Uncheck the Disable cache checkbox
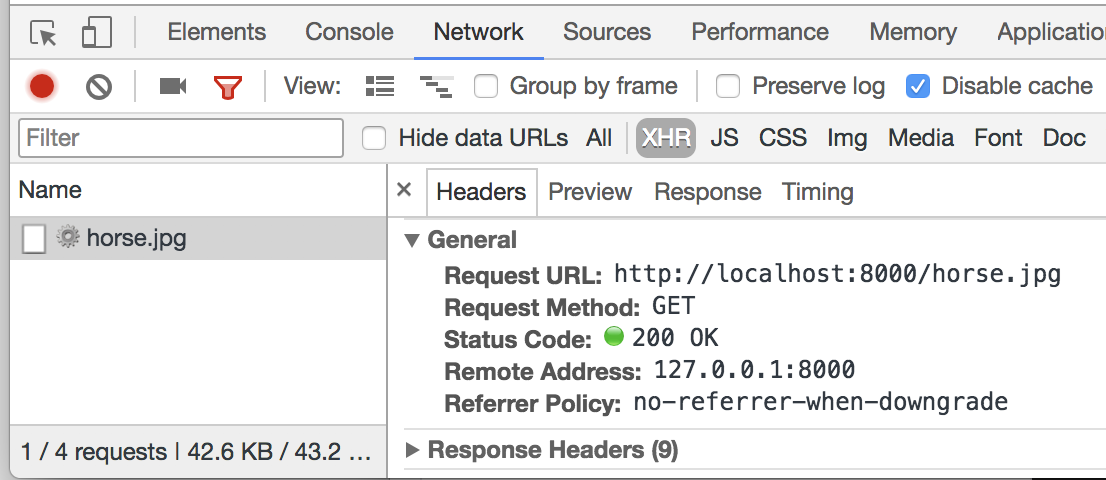Screen dimensions: 1106x480 point(918,87)
